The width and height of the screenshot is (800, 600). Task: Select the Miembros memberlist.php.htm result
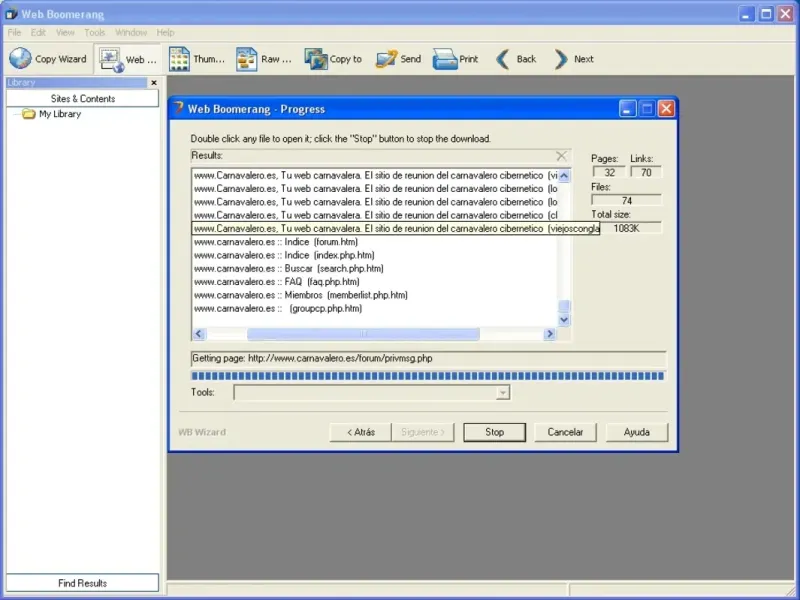(301, 295)
